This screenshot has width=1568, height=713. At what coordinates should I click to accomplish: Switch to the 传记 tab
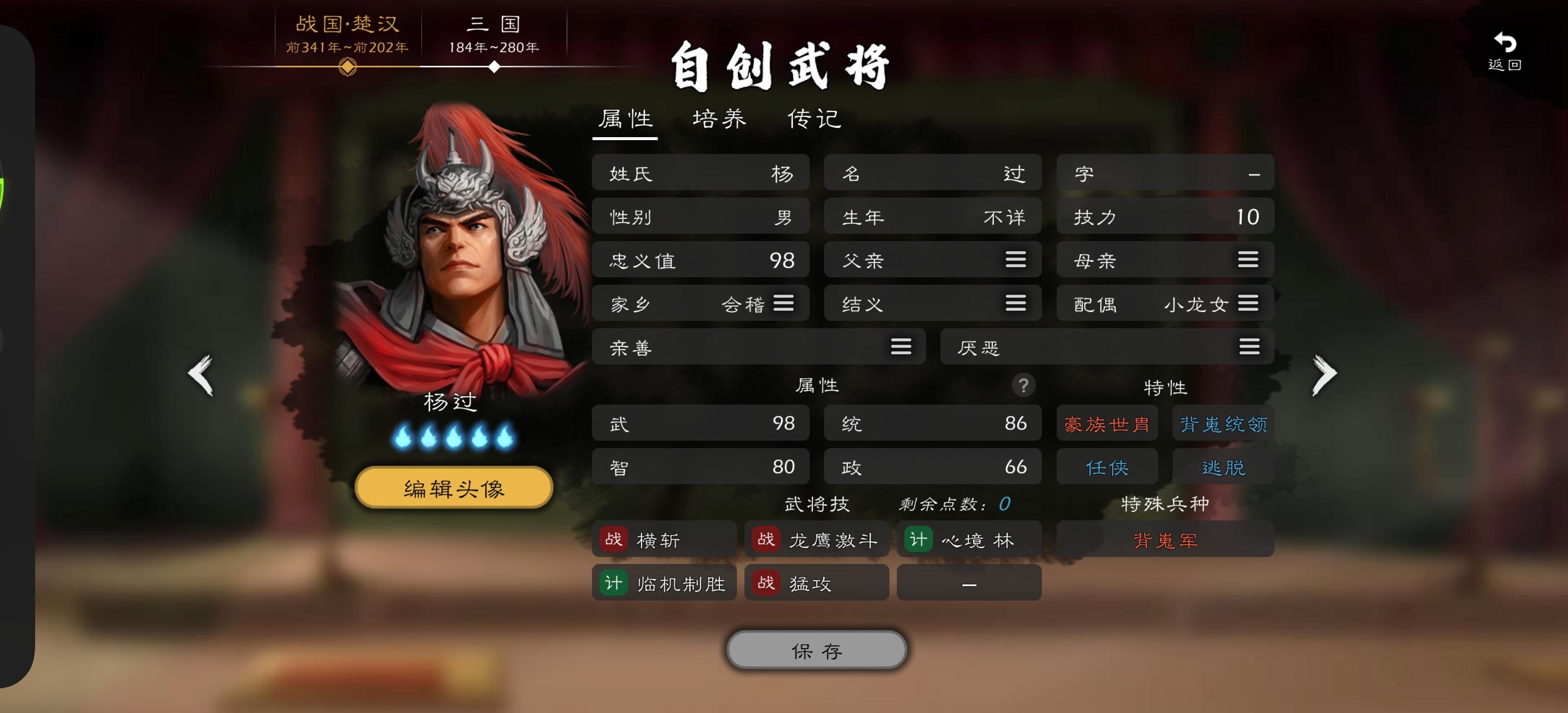pyautogui.click(x=814, y=119)
